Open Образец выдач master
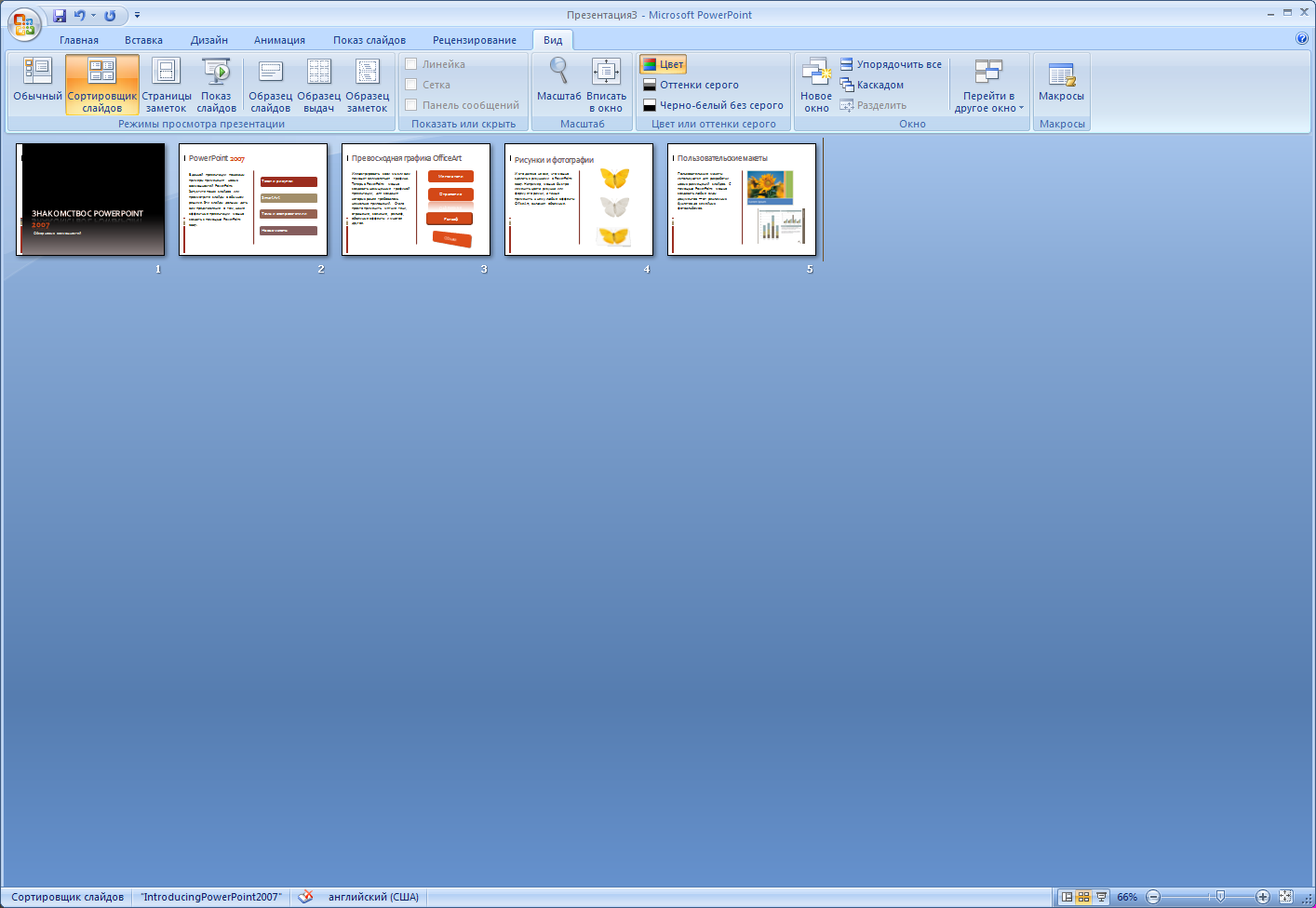 (x=319, y=85)
